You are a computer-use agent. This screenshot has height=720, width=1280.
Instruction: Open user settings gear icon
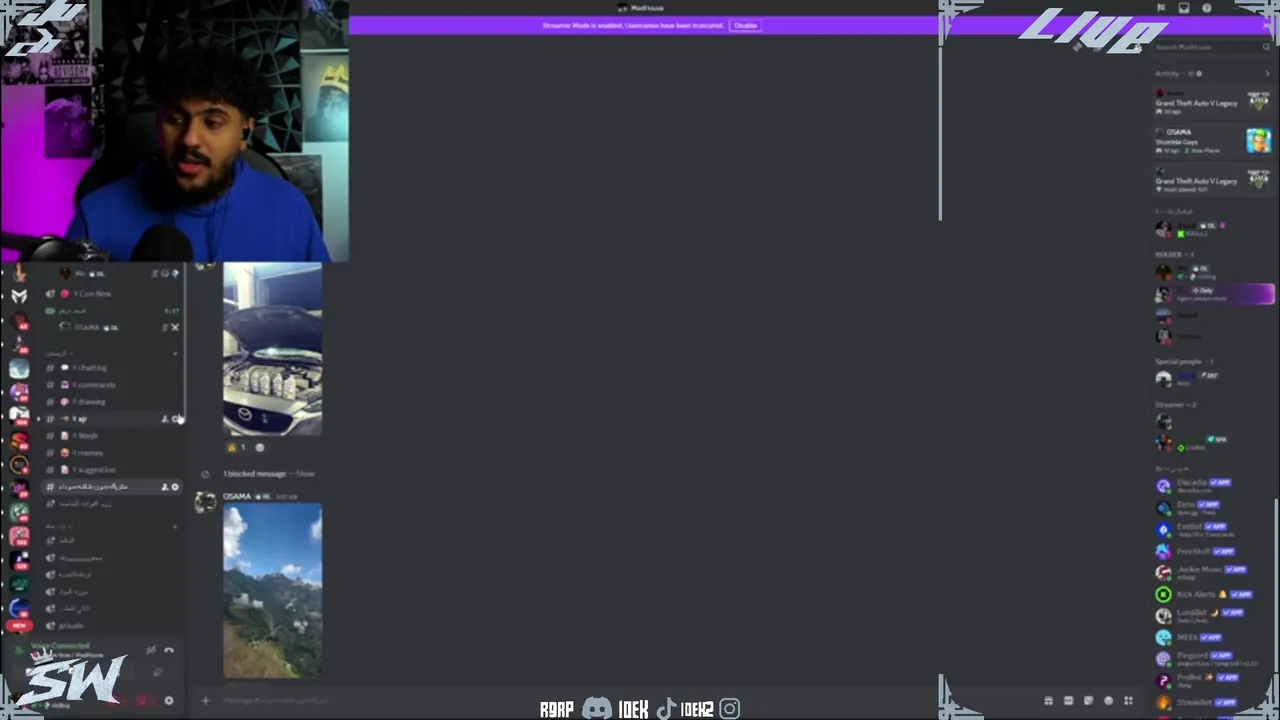[x=168, y=701]
